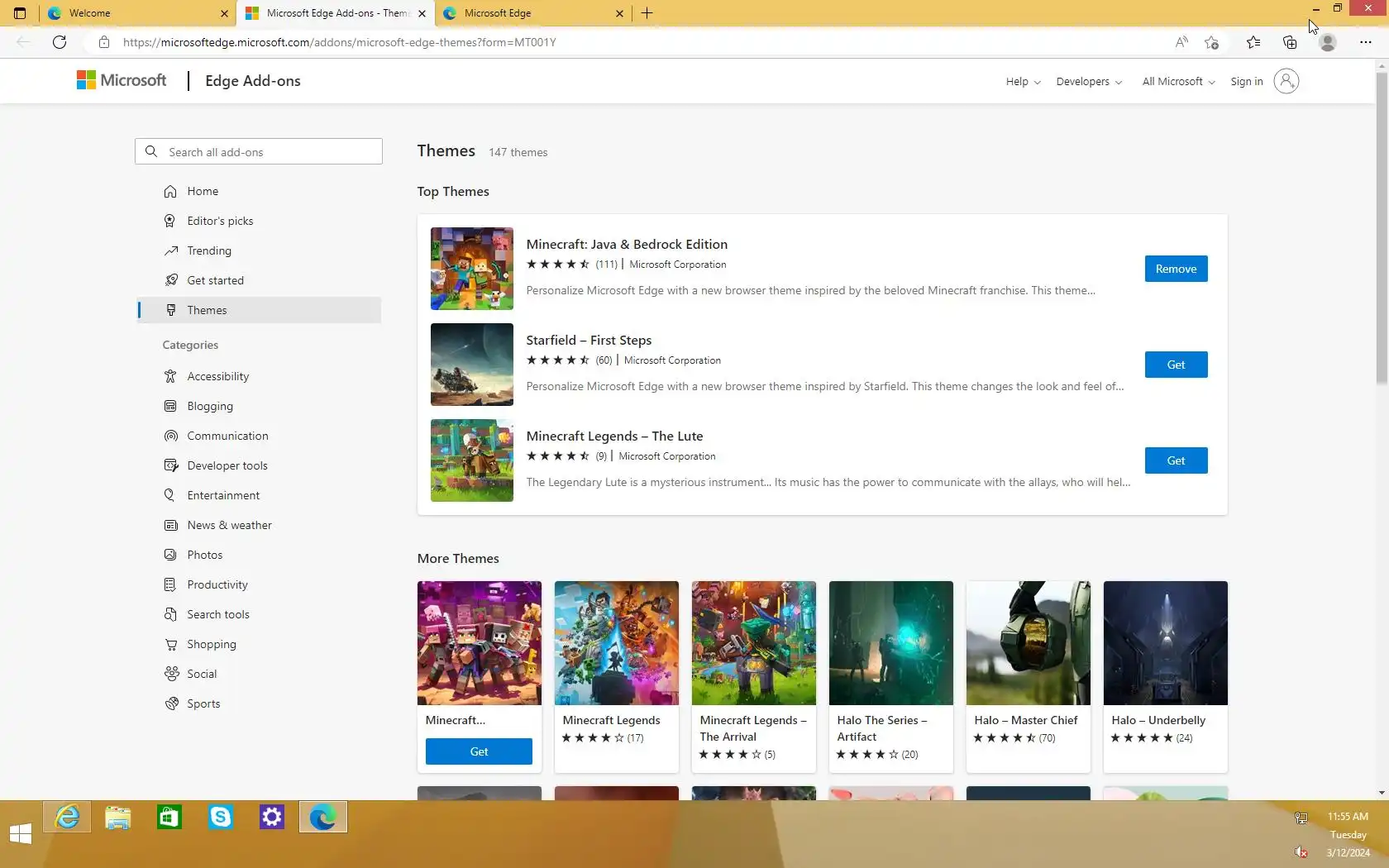Image resolution: width=1389 pixels, height=868 pixels.
Task: Open the Collections icon
Action: pyautogui.click(x=1290, y=42)
